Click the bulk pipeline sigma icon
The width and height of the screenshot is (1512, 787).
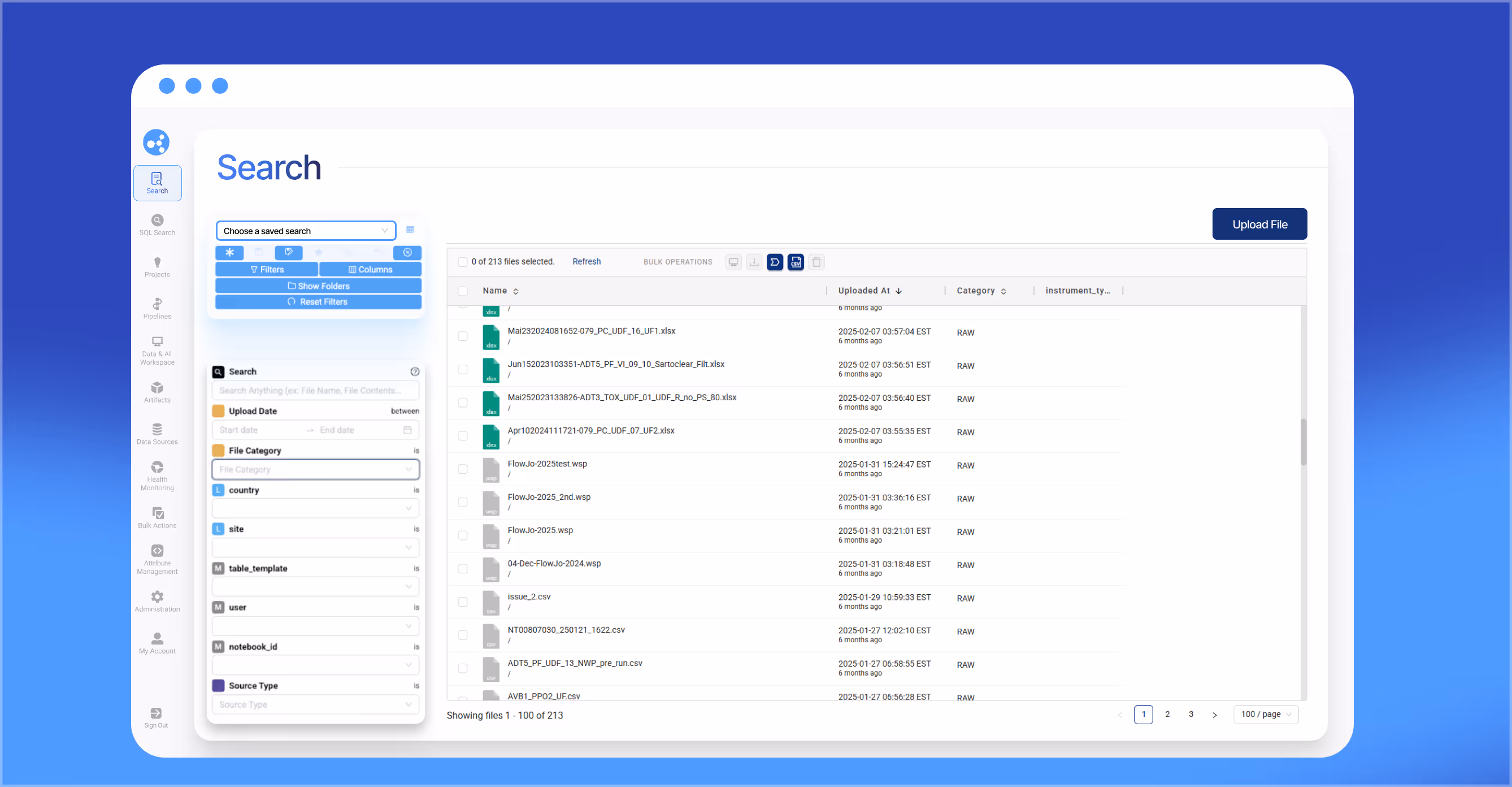[775, 262]
